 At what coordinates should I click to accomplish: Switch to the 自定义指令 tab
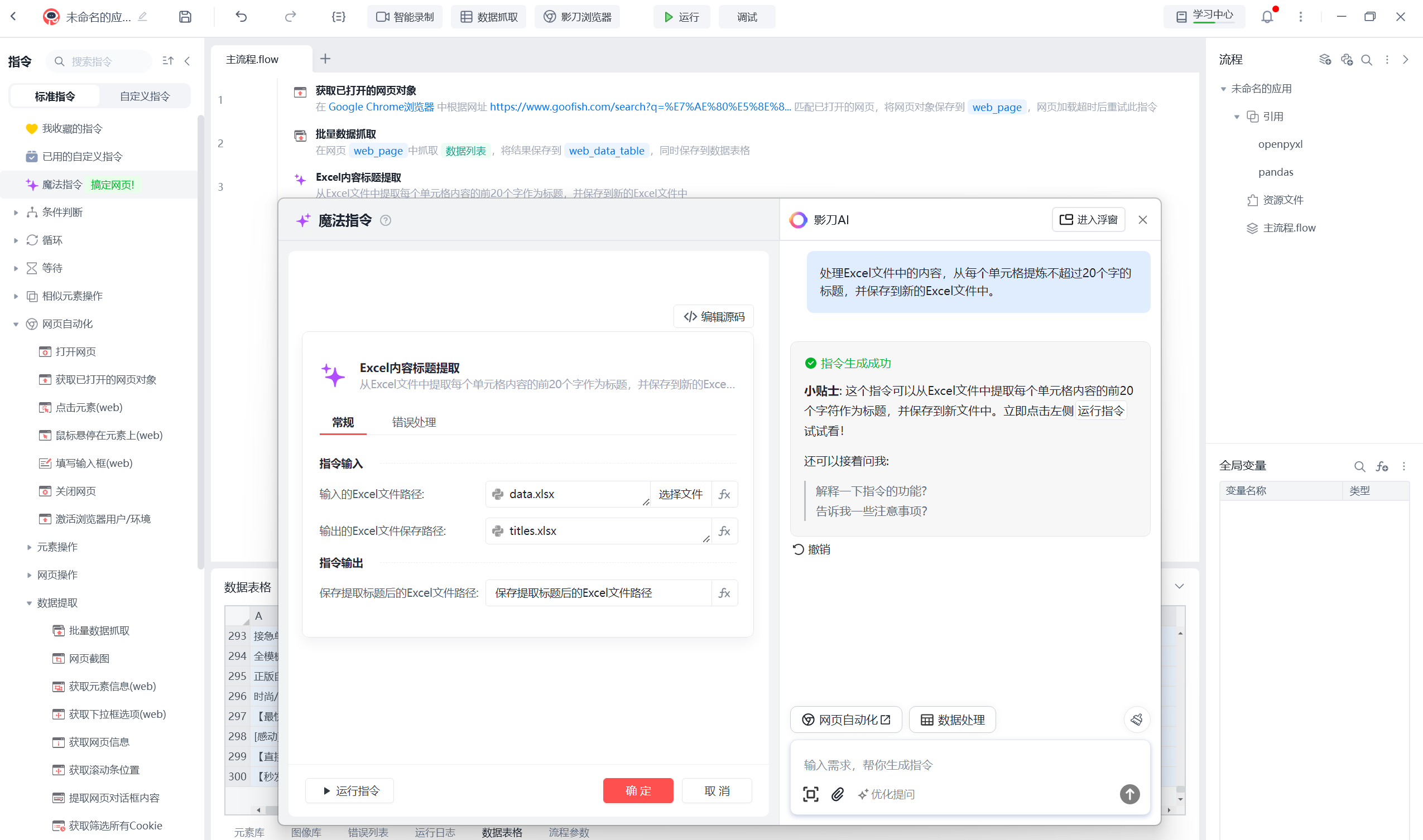coord(144,96)
